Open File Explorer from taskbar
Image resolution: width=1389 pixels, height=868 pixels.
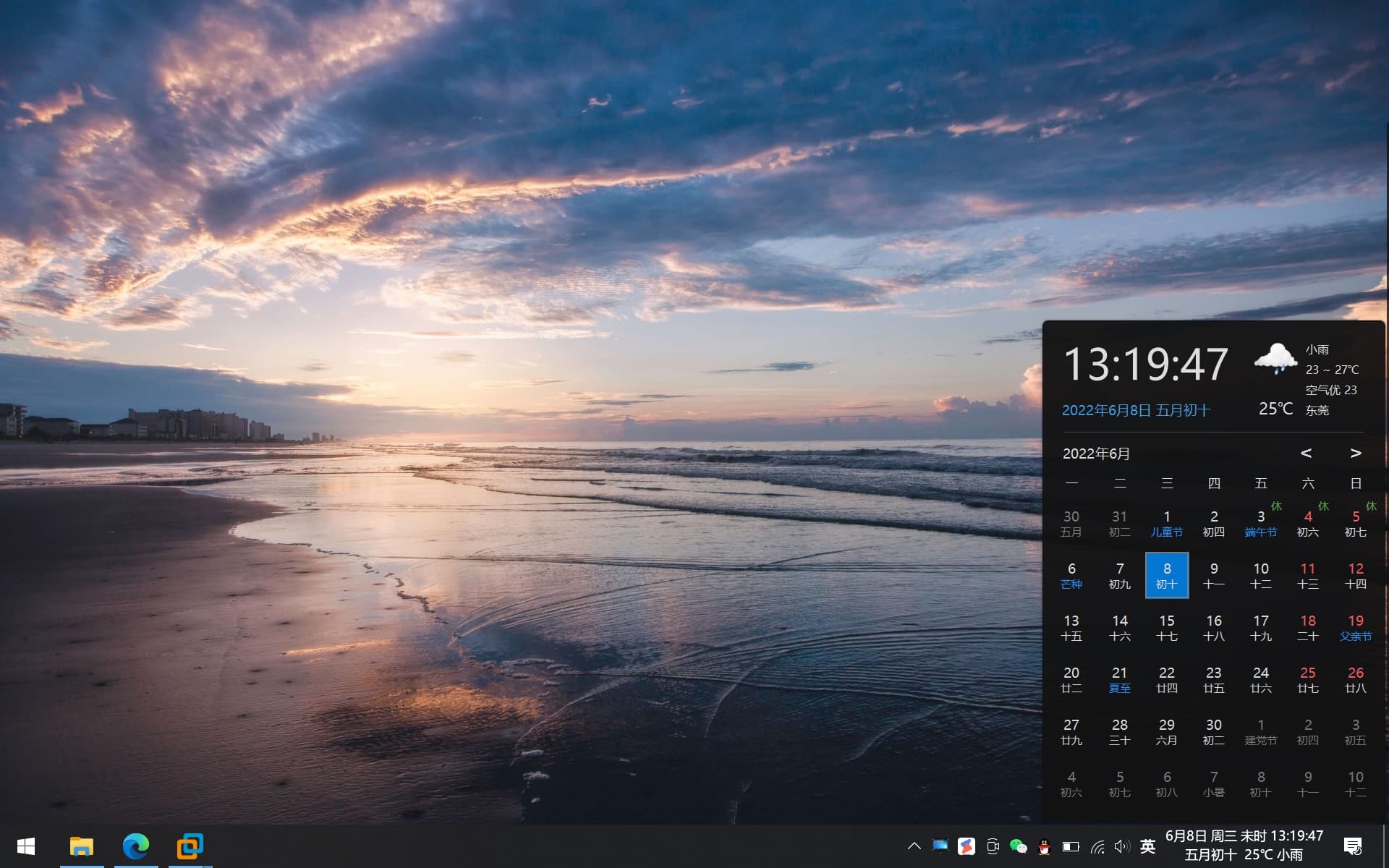81,846
